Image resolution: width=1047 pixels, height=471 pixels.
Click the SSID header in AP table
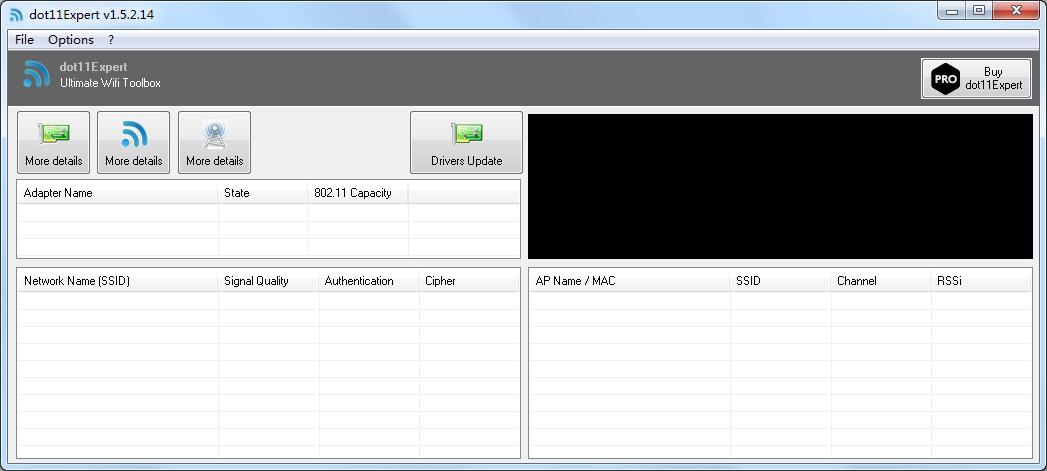click(781, 281)
